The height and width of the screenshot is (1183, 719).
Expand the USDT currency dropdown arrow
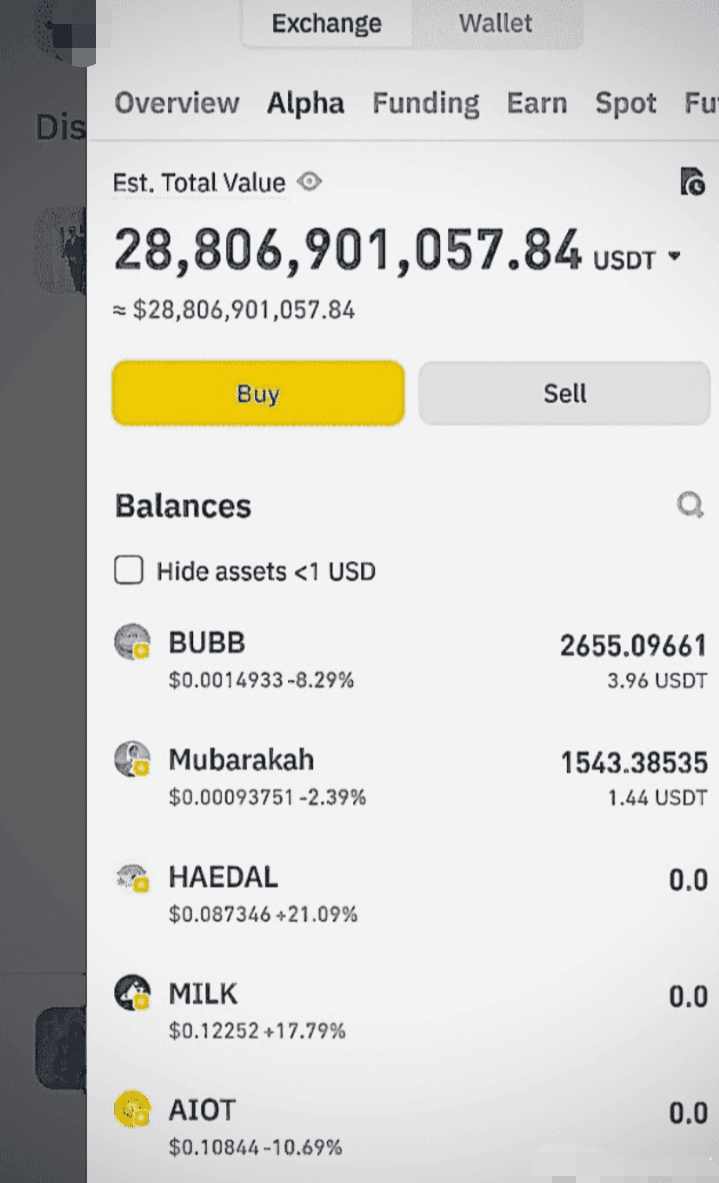(673, 257)
